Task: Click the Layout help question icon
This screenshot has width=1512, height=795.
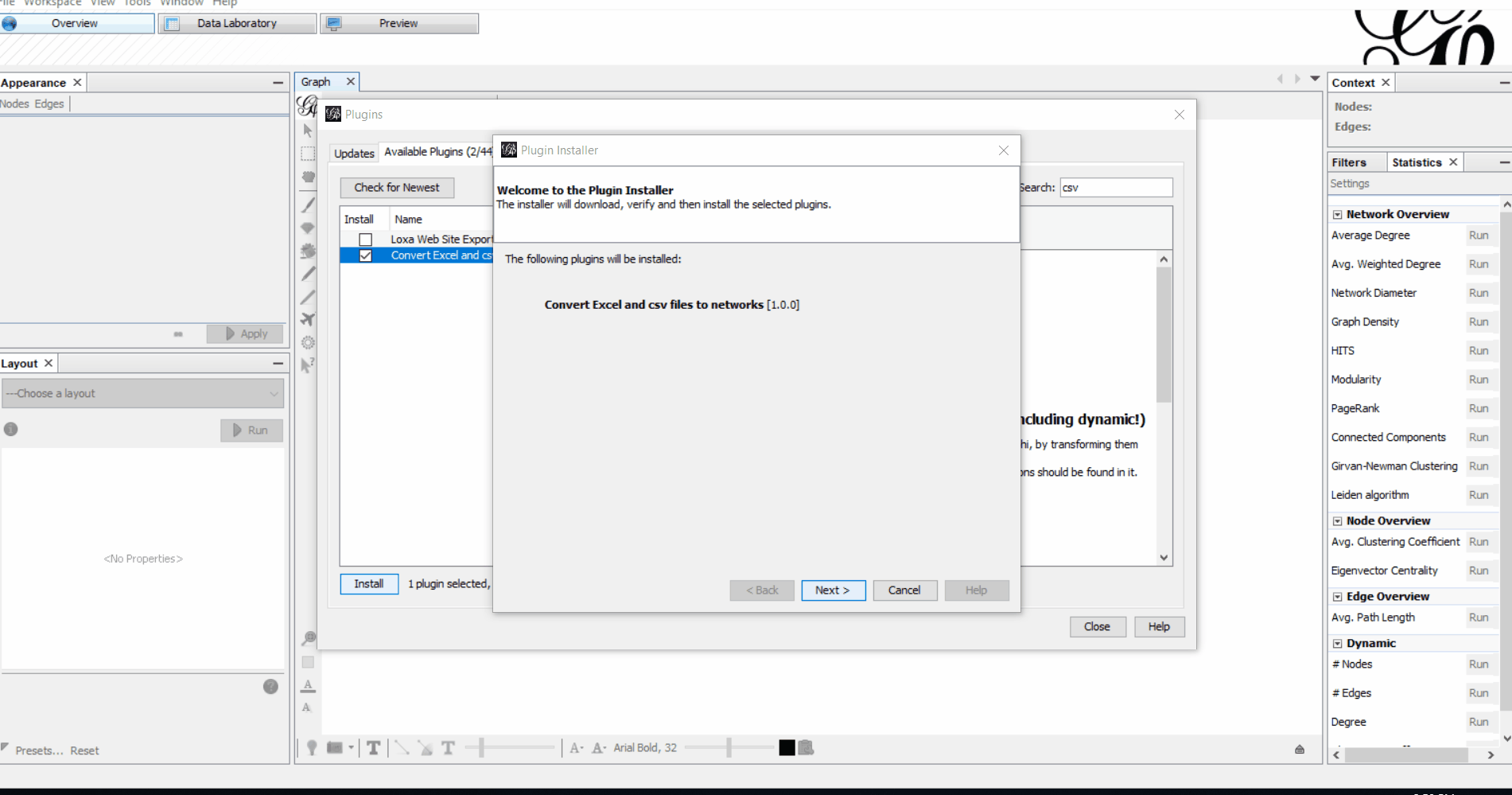Action: (x=270, y=686)
